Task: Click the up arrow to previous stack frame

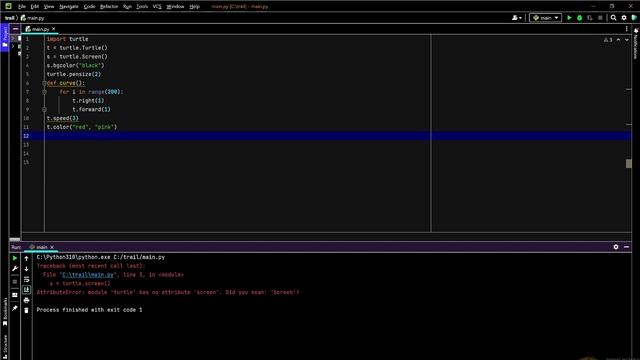Action: (x=27, y=258)
